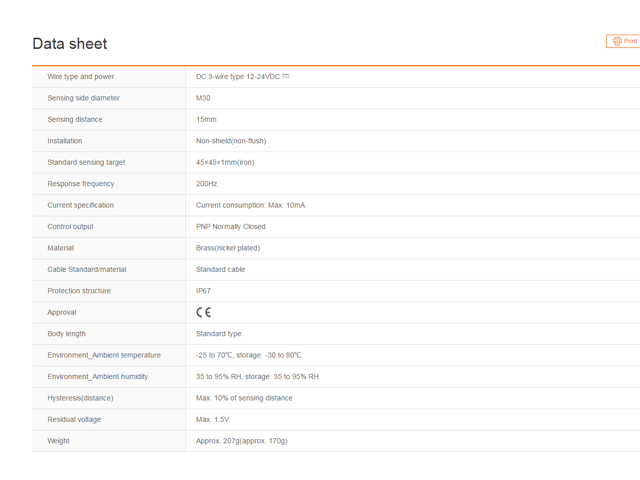Click the 'Residual voltage' row label
Viewport: 640px width, 480px height.
click(74, 419)
